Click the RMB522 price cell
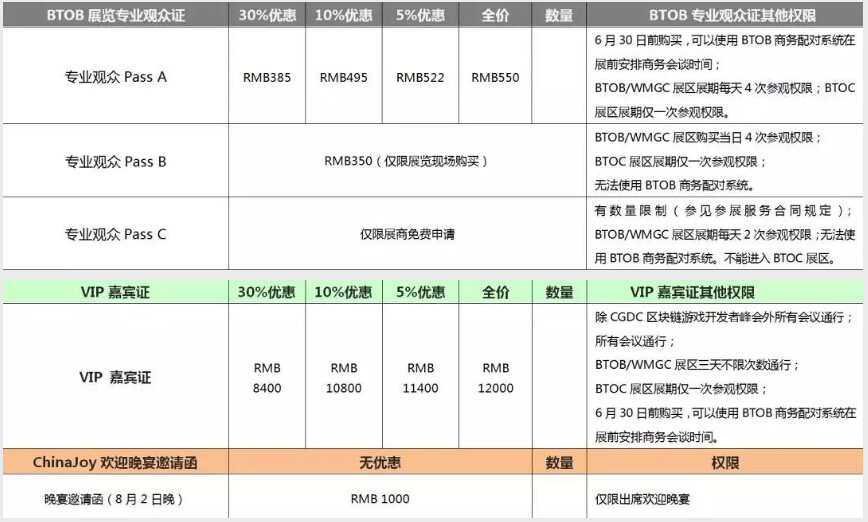Image resolution: width=868 pixels, height=522 pixels. (420, 77)
